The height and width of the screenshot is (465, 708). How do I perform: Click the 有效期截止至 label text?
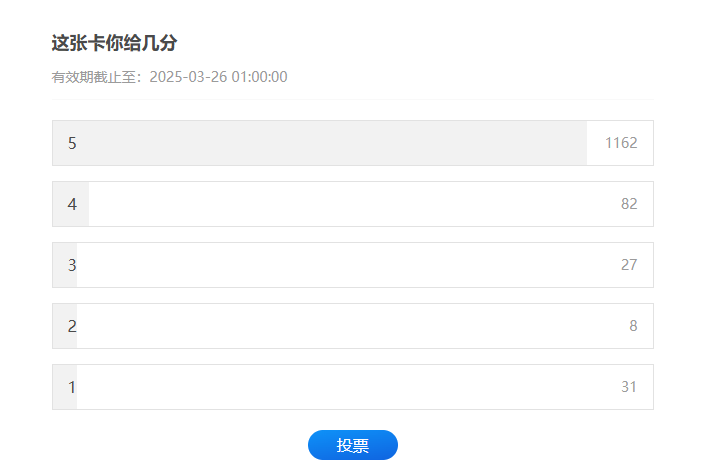93,77
